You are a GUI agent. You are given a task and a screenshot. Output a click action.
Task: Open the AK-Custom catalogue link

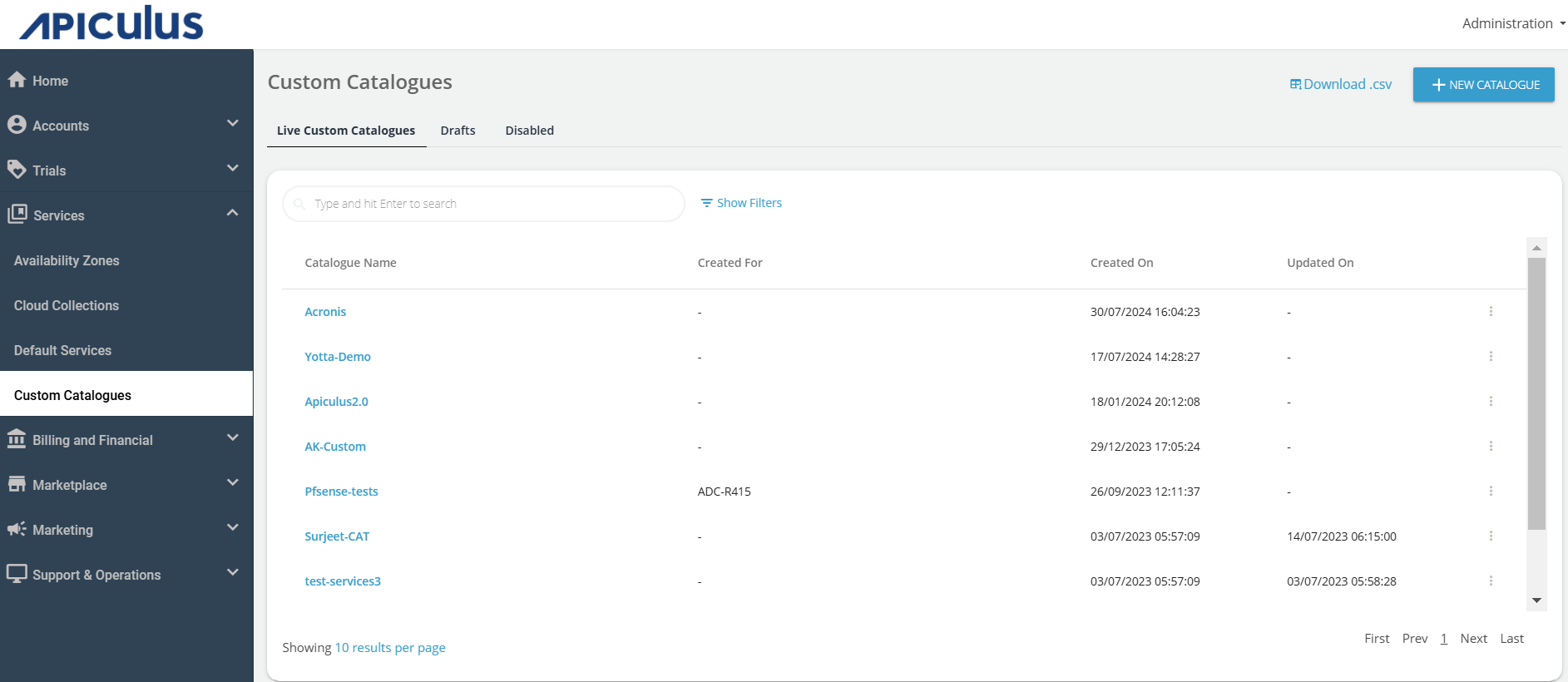335,447
